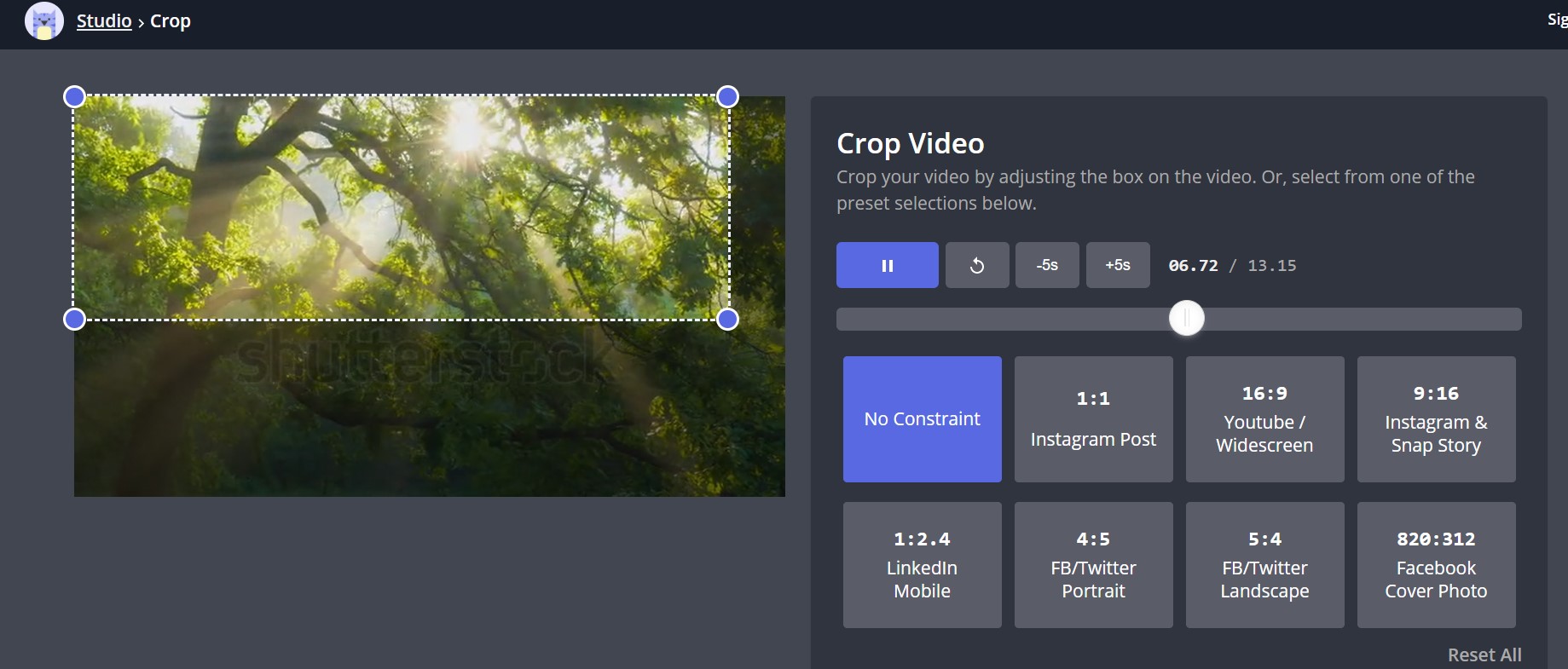1568x669 pixels.
Task: Select the No Constraint crop option
Action: coord(922,419)
